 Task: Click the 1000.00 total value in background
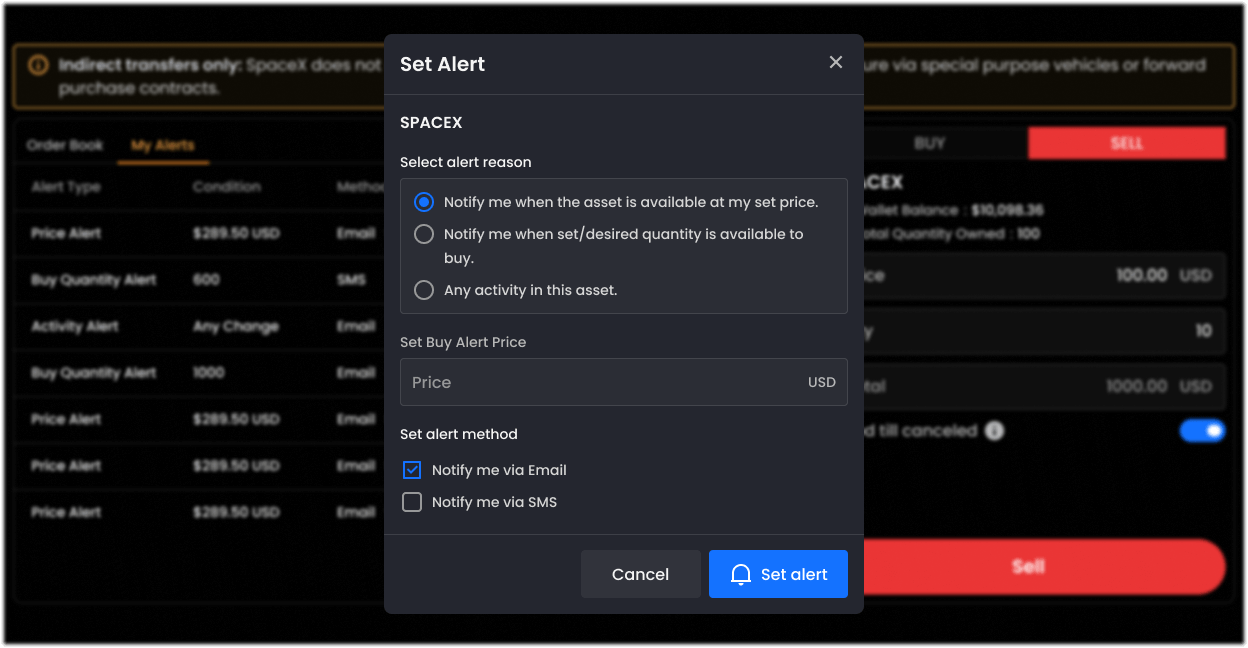tap(1137, 386)
